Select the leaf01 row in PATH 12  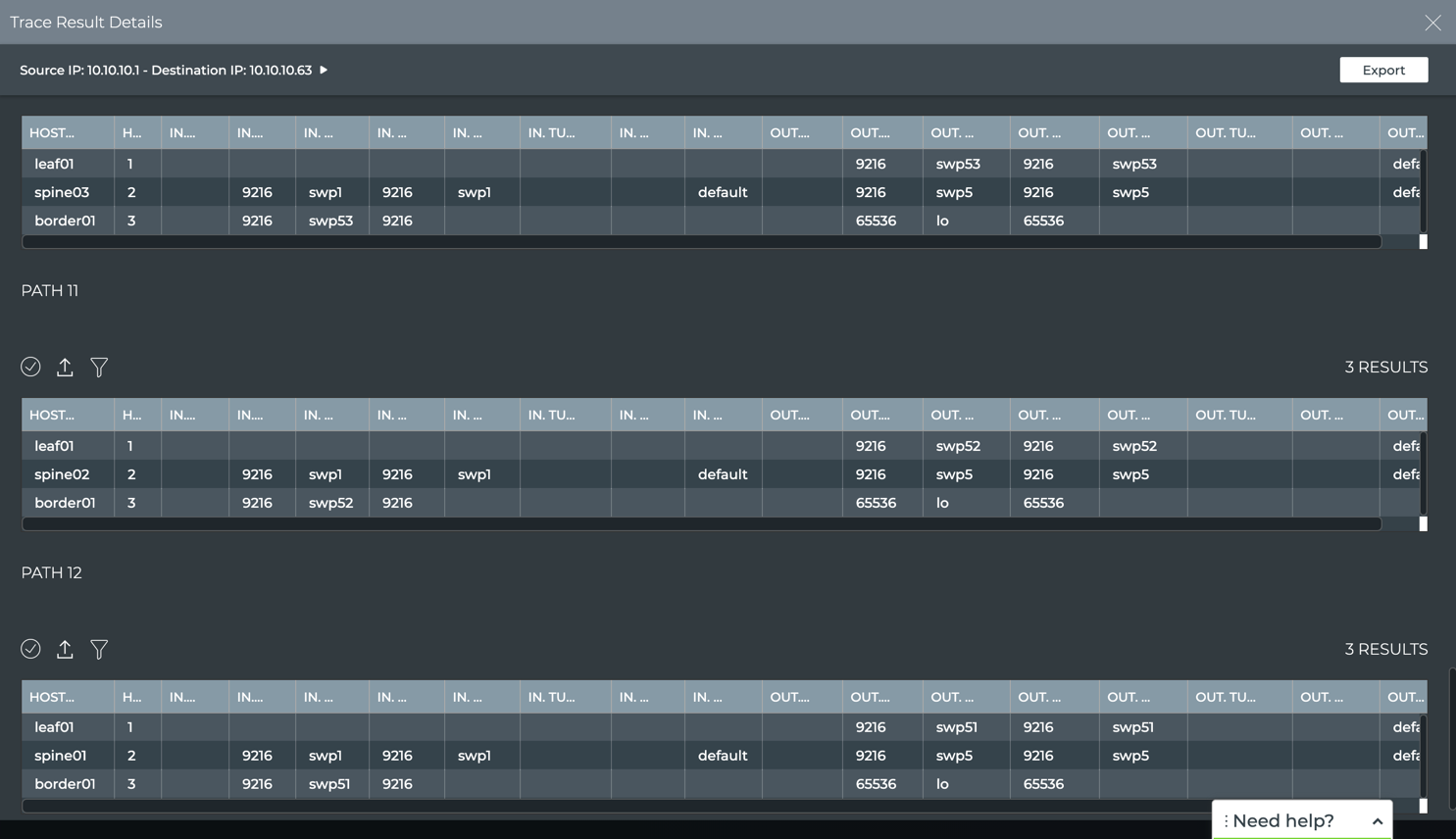(x=54, y=727)
